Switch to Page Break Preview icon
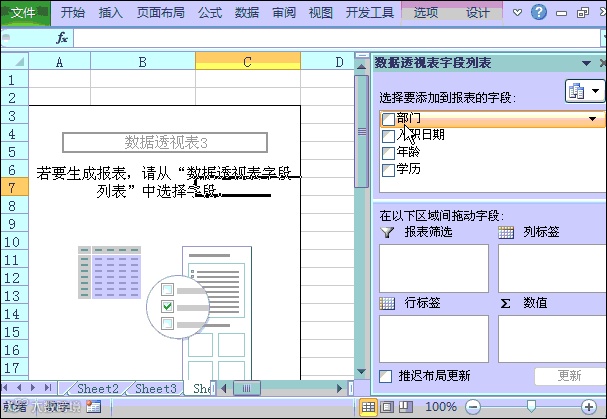The height and width of the screenshot is (419, 607). coord(406,407)
